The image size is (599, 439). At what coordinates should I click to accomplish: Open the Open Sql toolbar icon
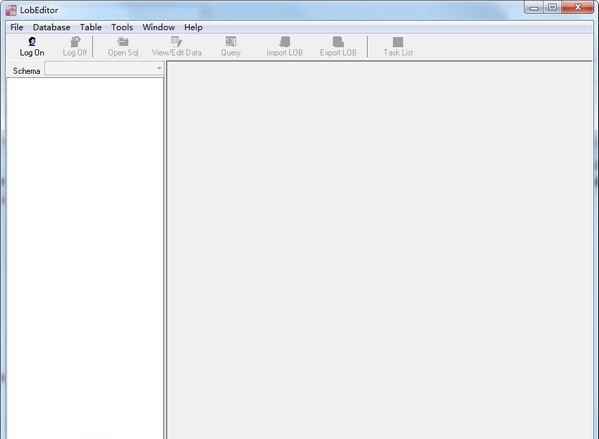tap(123, 41)
